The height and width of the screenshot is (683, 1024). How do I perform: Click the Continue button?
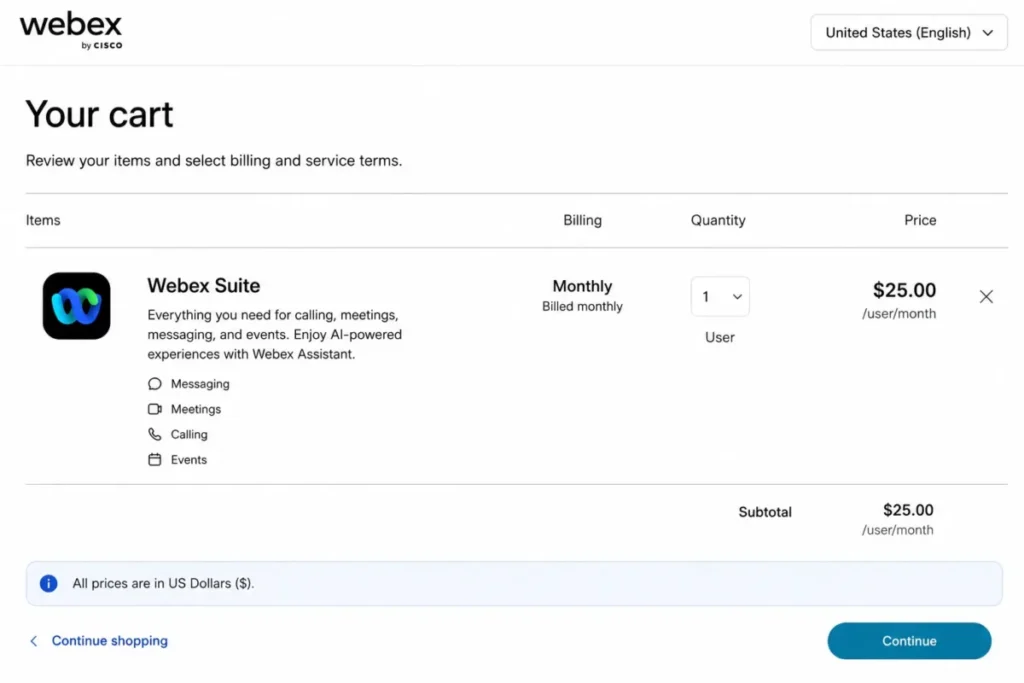909,641
